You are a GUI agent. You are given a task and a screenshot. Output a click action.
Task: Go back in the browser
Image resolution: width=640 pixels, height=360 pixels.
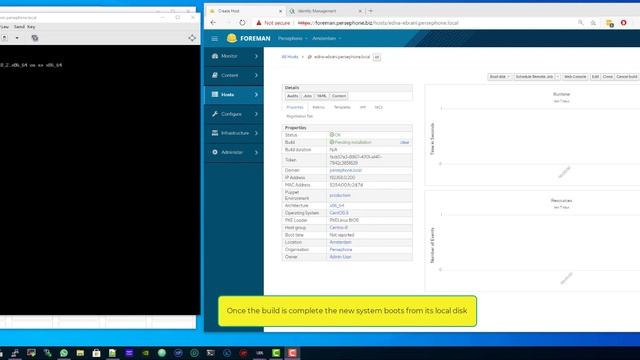pyautogui.click(x=213, y=23)
